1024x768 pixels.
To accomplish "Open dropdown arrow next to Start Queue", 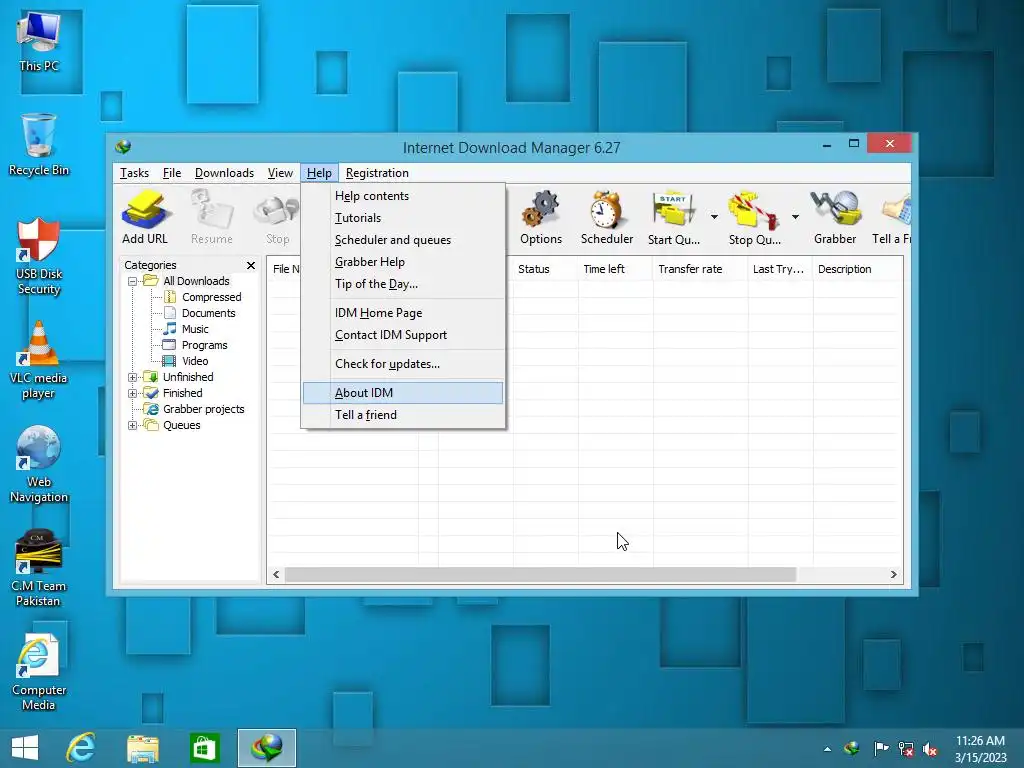I will (714, 217).
